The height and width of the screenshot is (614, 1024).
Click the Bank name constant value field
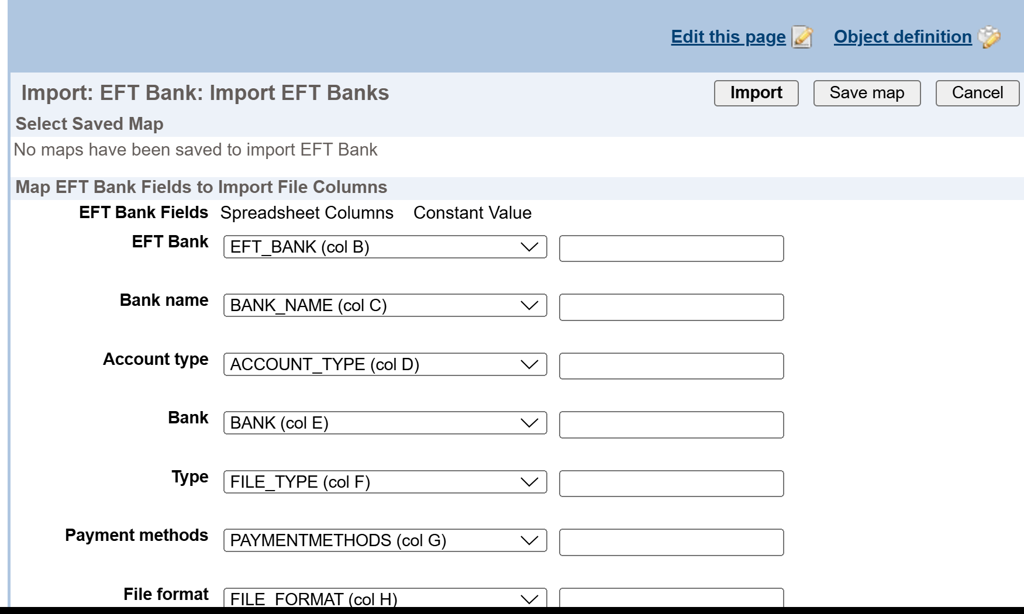coord(671,307)
